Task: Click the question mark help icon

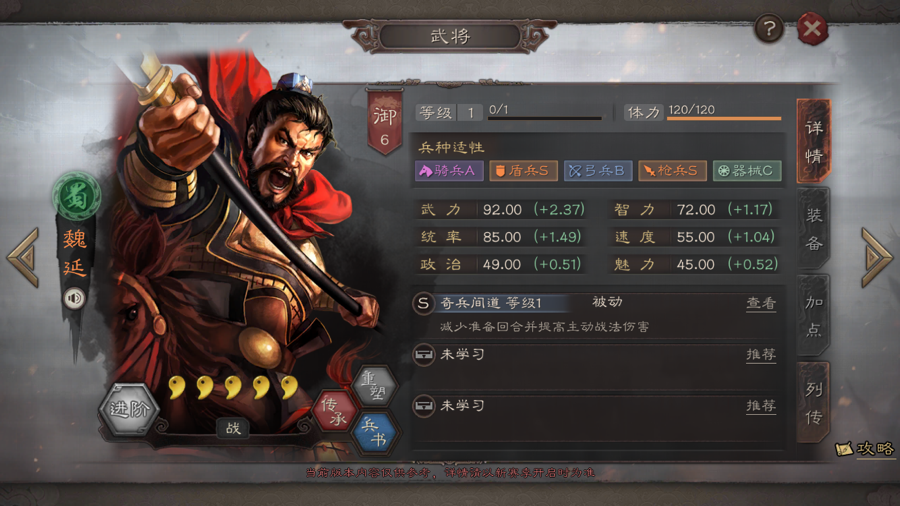Action: coord(769,28)
